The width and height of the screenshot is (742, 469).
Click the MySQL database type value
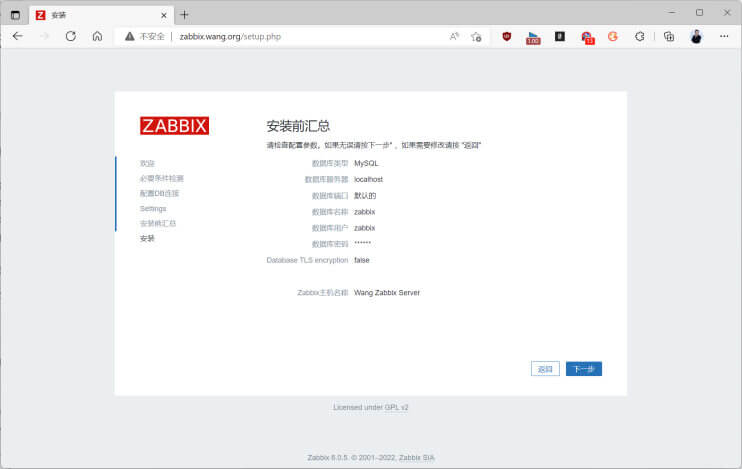pos(366,163)
